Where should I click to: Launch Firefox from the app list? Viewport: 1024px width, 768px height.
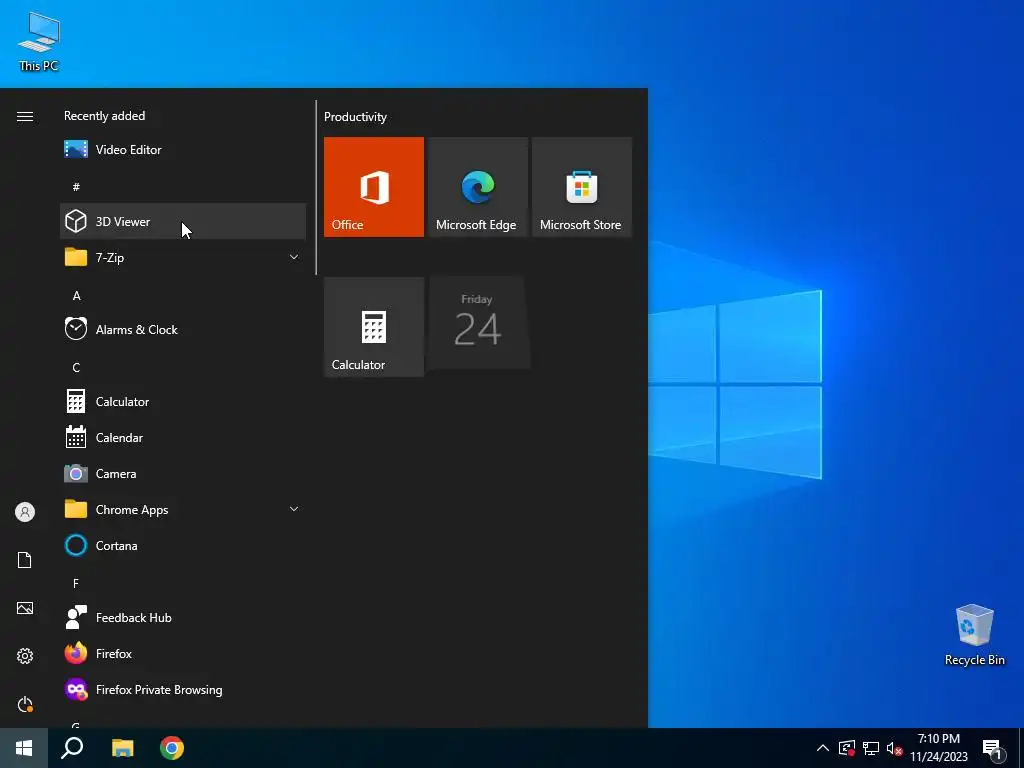[183, 653]
